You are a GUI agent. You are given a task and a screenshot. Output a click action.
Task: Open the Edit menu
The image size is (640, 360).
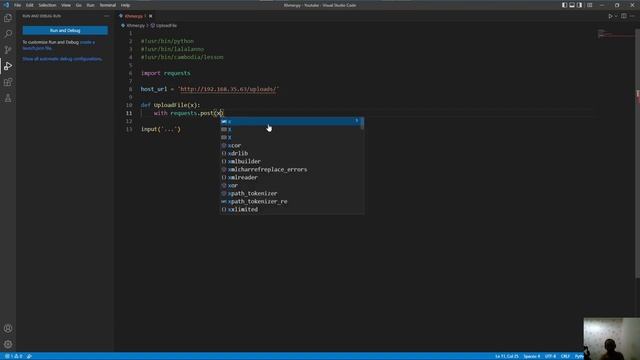pos(30,5)
